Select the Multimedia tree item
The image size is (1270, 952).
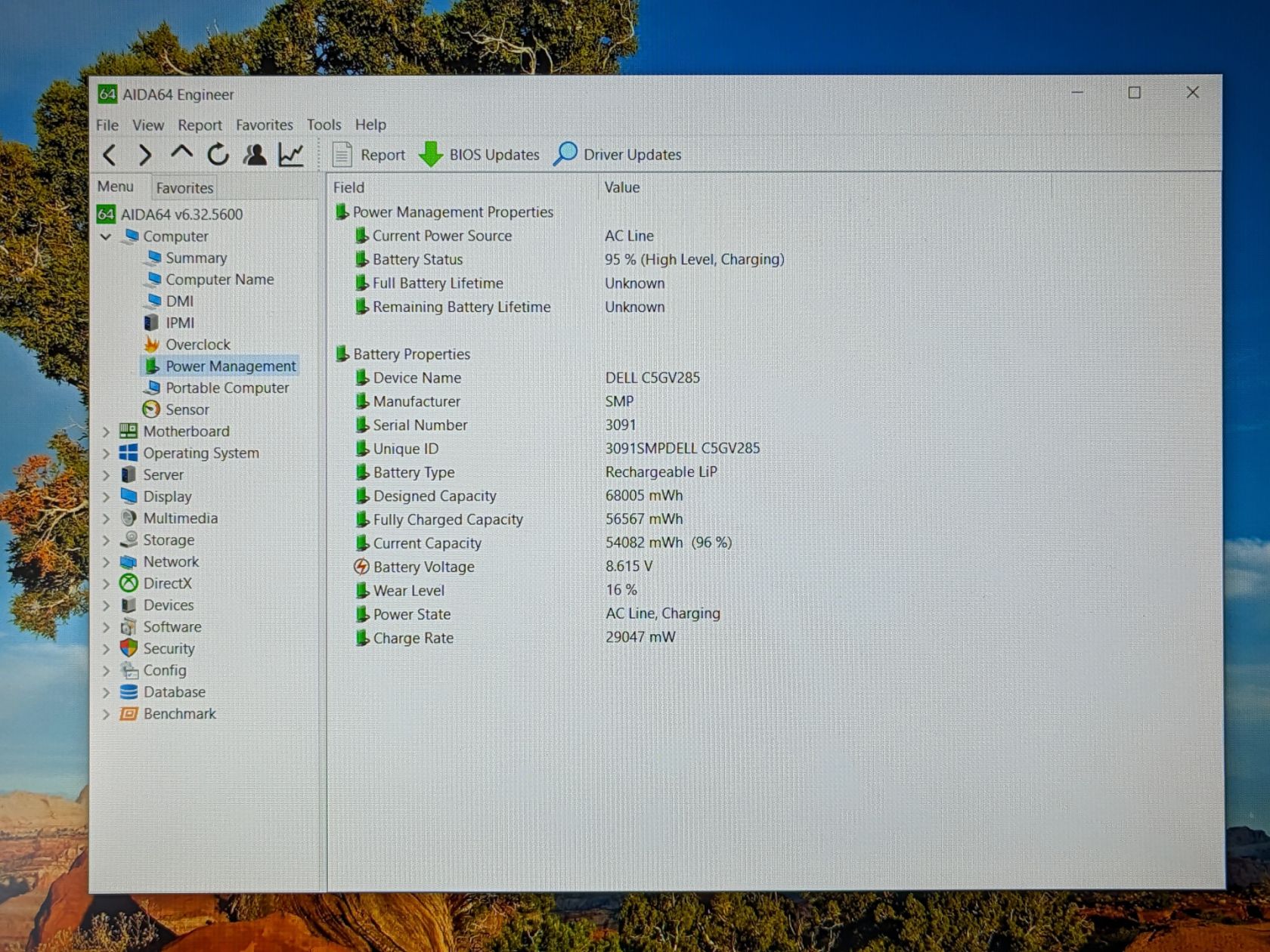(169, 518)
